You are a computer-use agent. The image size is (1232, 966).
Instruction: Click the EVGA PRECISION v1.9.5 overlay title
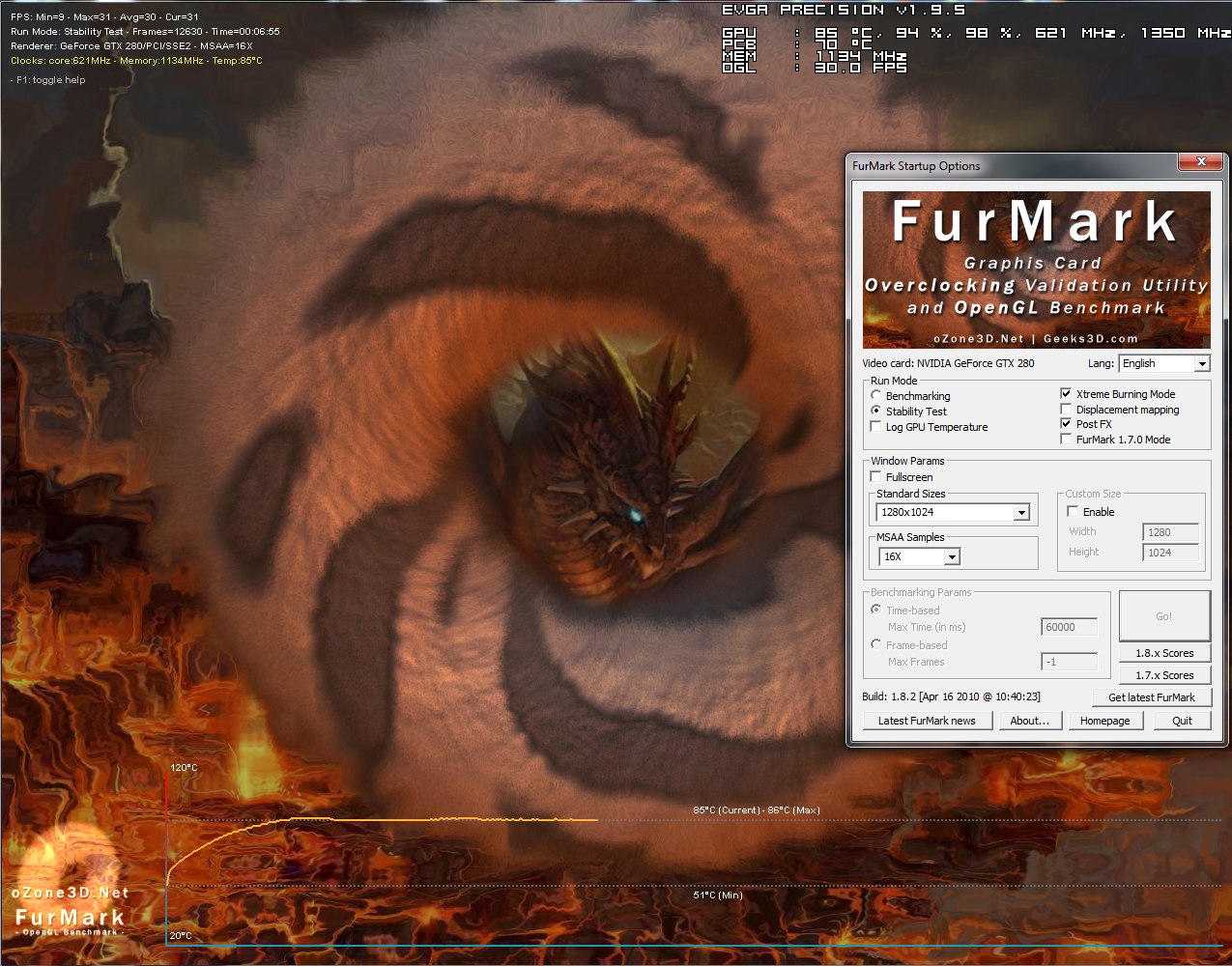[844, 10]
